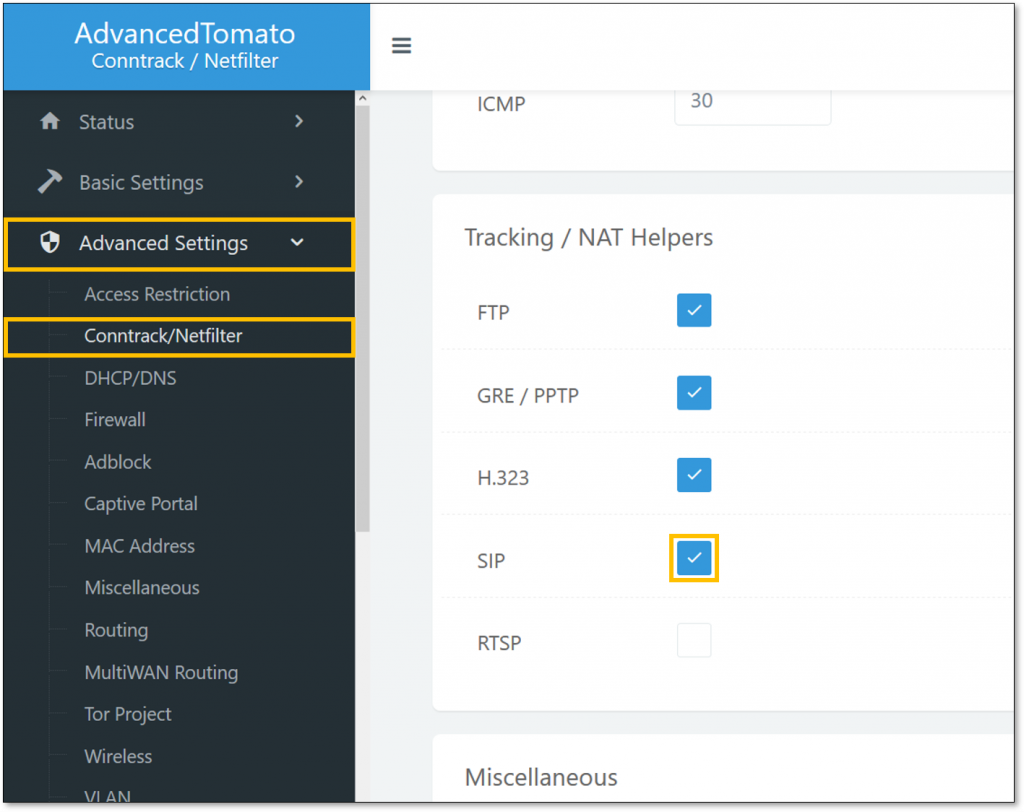The image size is (1024, 812).
Task: Toggle the SIP helper checkbox
Action: [x=694, y=558]
